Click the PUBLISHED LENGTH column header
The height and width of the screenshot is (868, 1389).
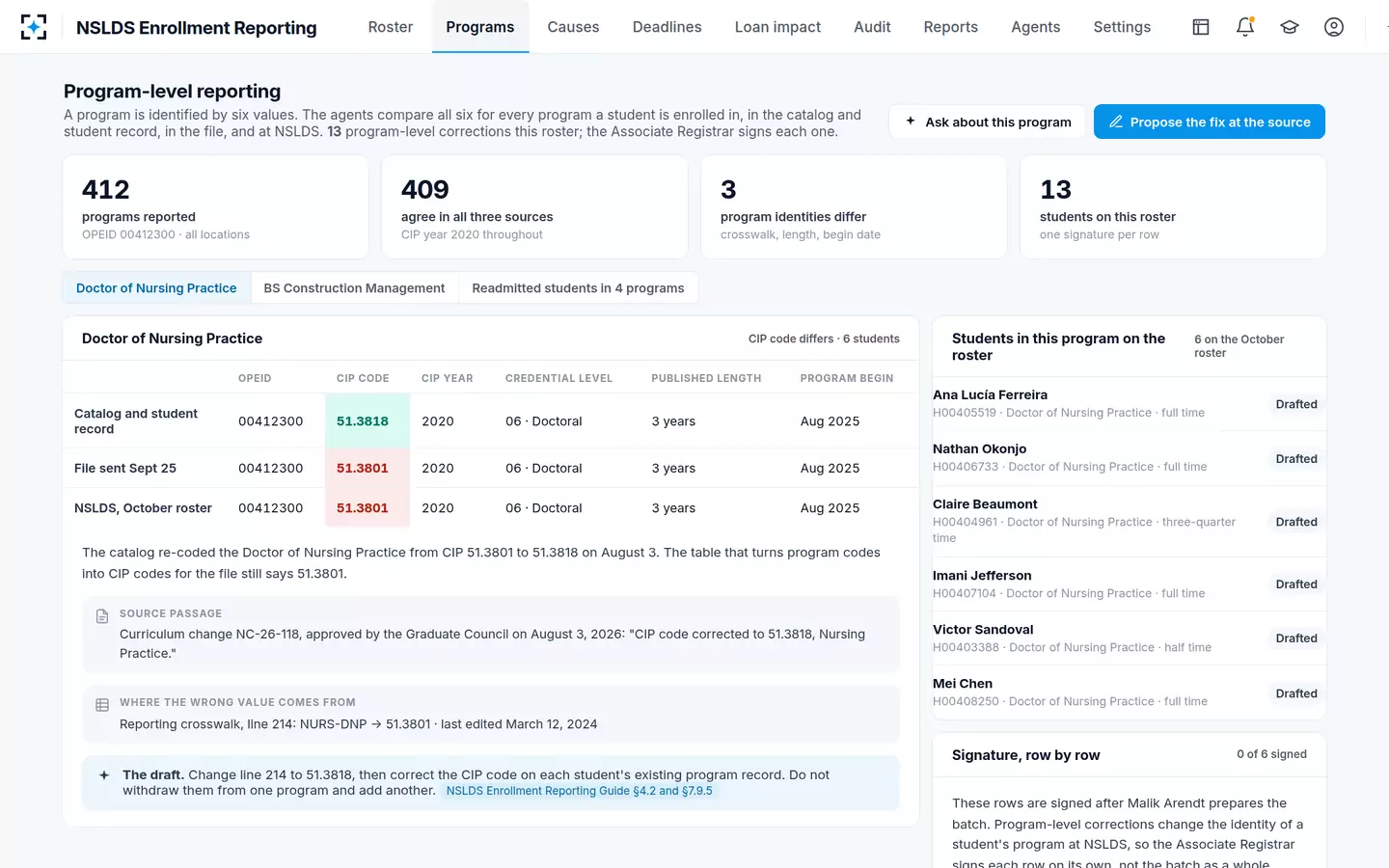(x=706, y=378)
